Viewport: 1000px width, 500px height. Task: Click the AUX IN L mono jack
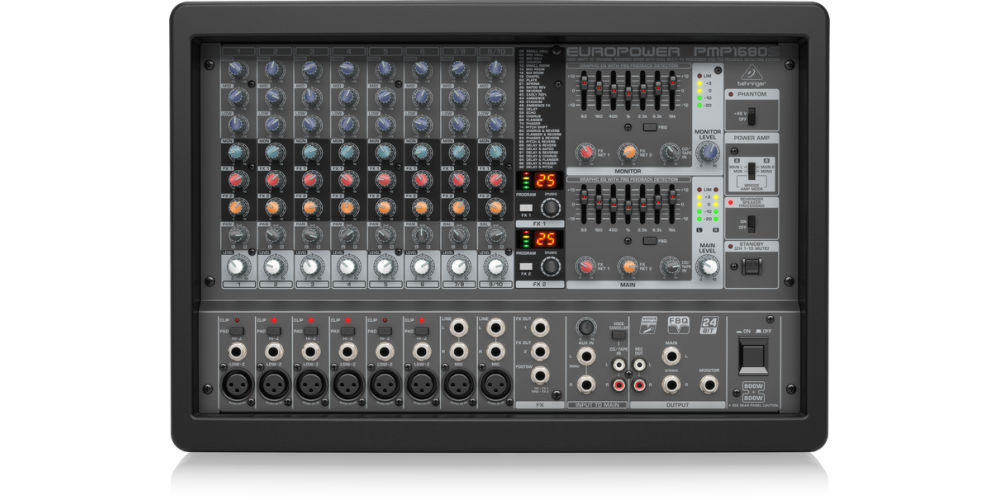pos(585,356)
